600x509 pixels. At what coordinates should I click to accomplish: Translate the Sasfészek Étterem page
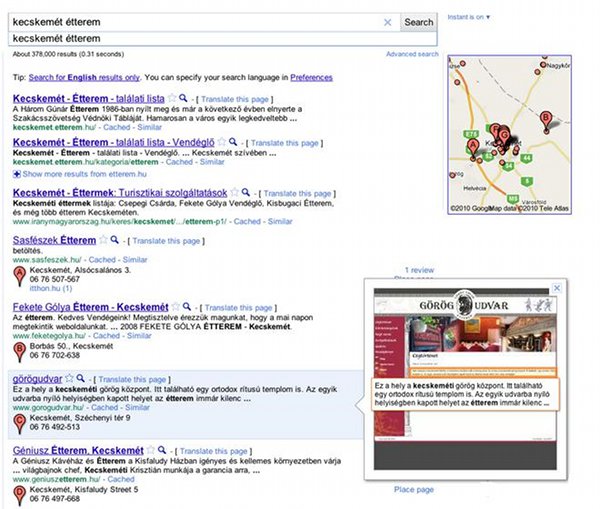166,241
